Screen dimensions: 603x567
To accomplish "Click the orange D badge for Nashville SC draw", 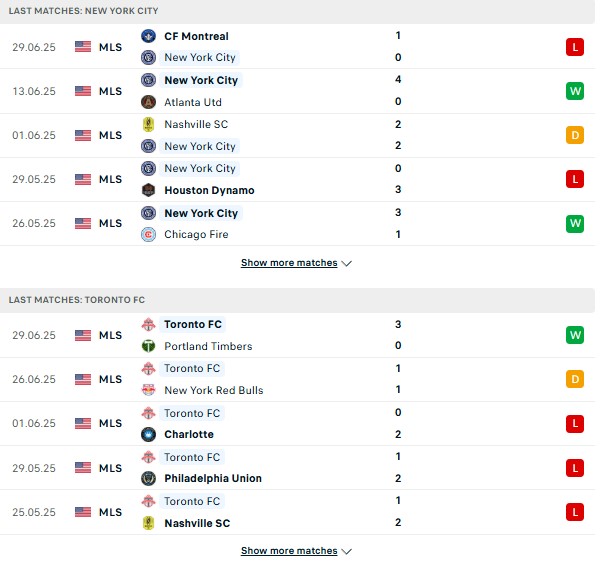I will point(575,135).
